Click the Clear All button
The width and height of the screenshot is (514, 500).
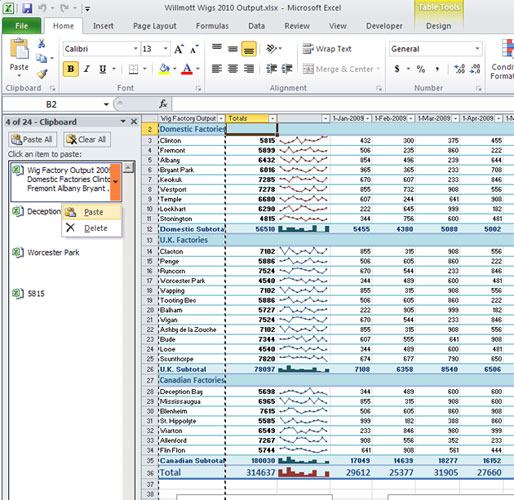(x=87, y=139)
